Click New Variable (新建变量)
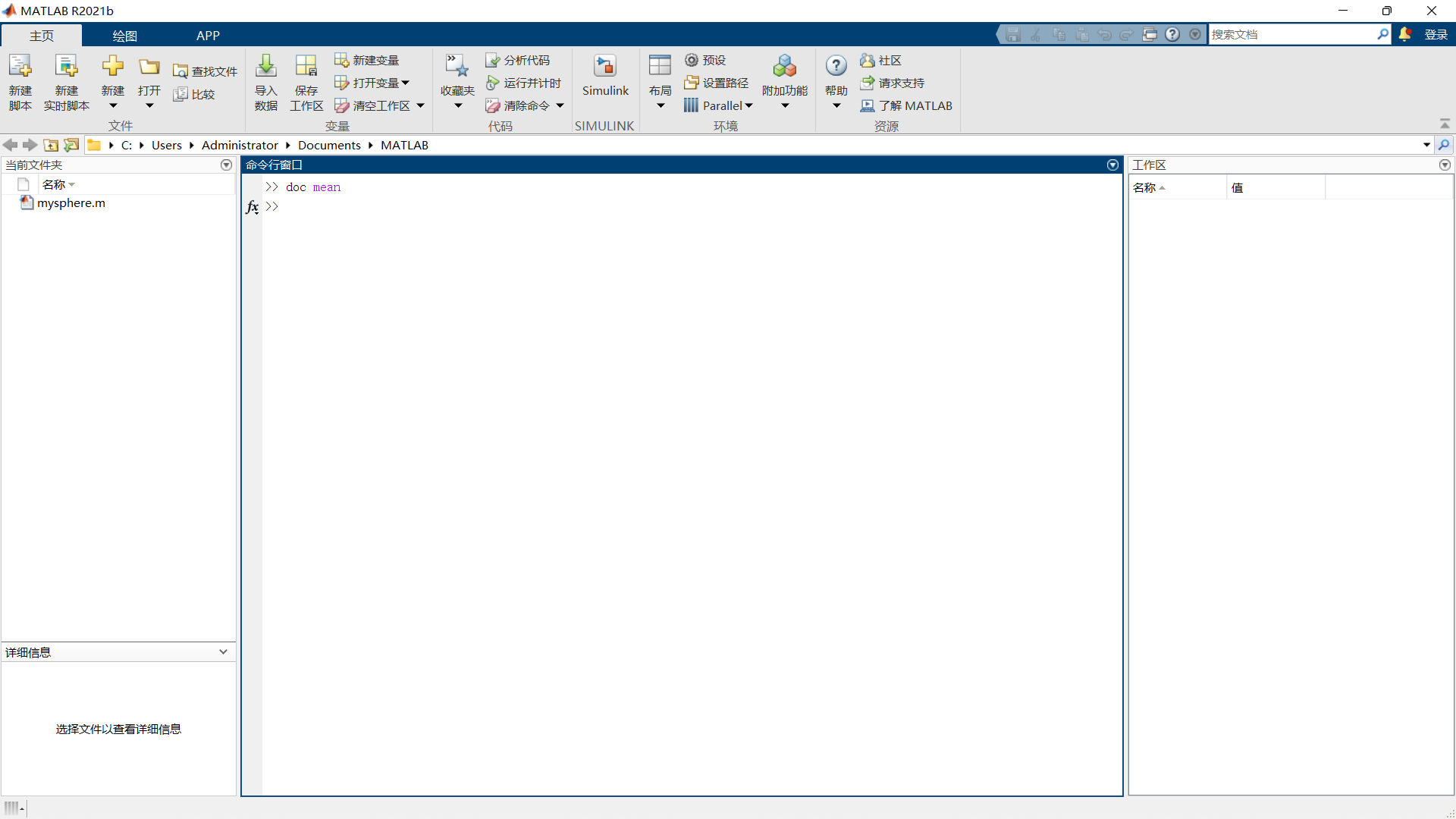This screenshot has height=819, width=1456. tap(366, 60)
